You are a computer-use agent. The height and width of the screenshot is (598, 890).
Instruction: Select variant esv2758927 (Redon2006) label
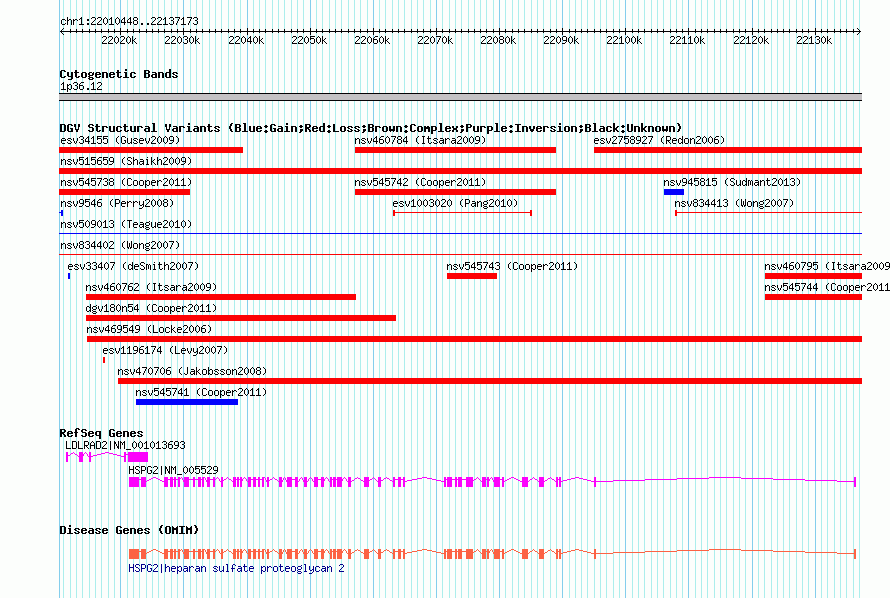pos(659,140)
